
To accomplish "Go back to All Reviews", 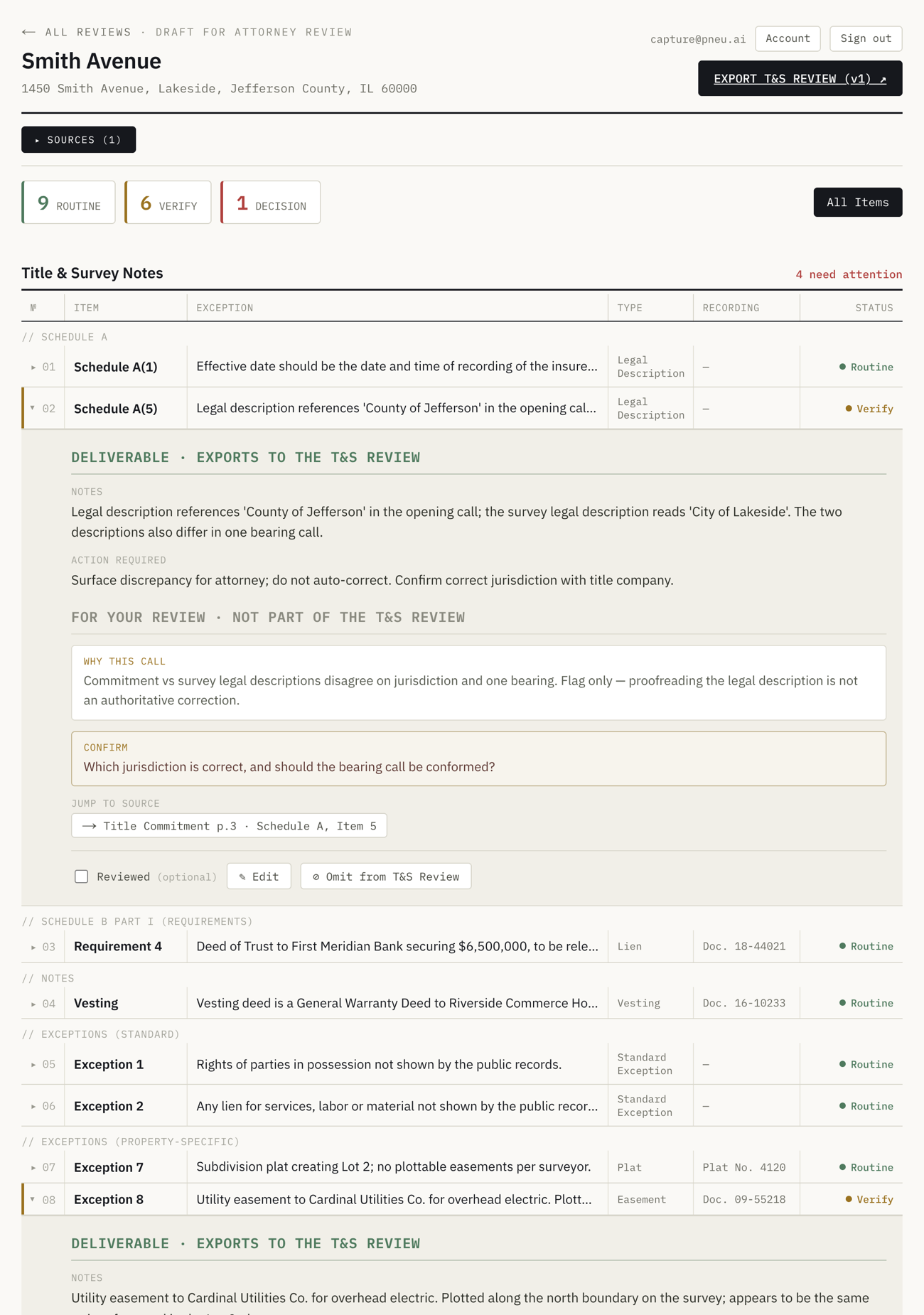I will pos(77,32).
